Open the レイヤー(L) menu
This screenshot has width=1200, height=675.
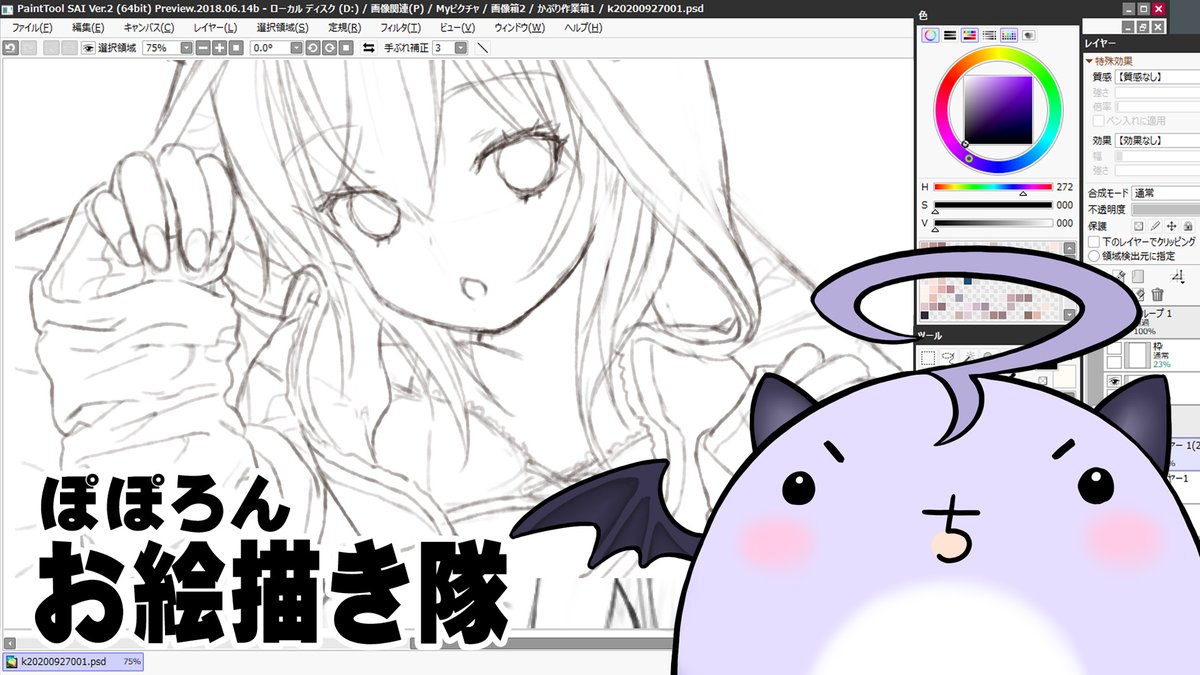coord(216,28)
